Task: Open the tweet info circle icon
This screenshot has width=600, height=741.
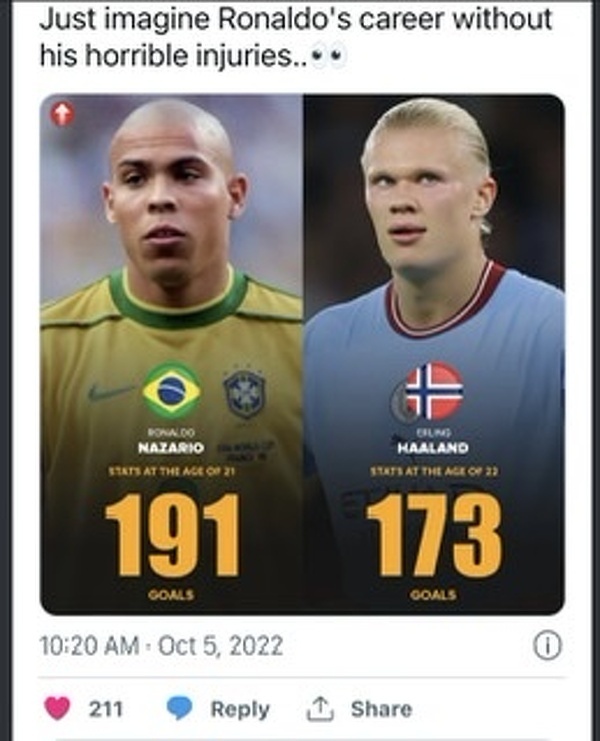Action: click(545, 646)
